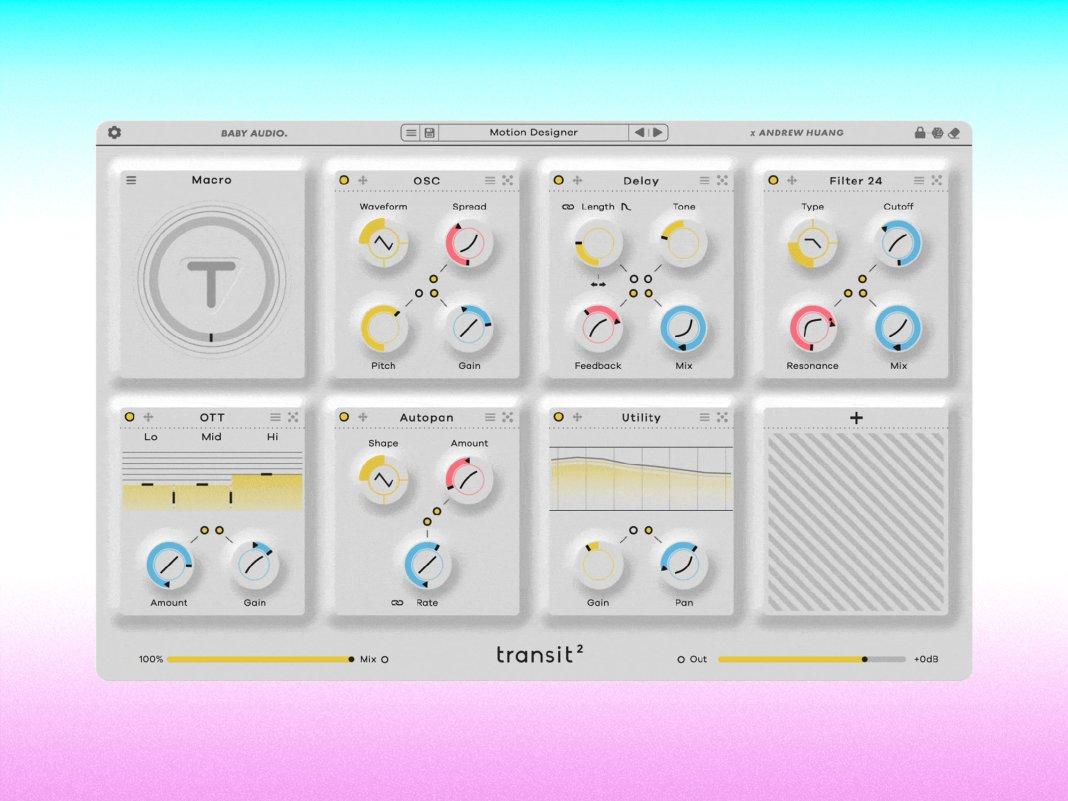Click the move handle on the Filter 24 module
This screenshot has height=801, width=1068.
pos(792,180)
